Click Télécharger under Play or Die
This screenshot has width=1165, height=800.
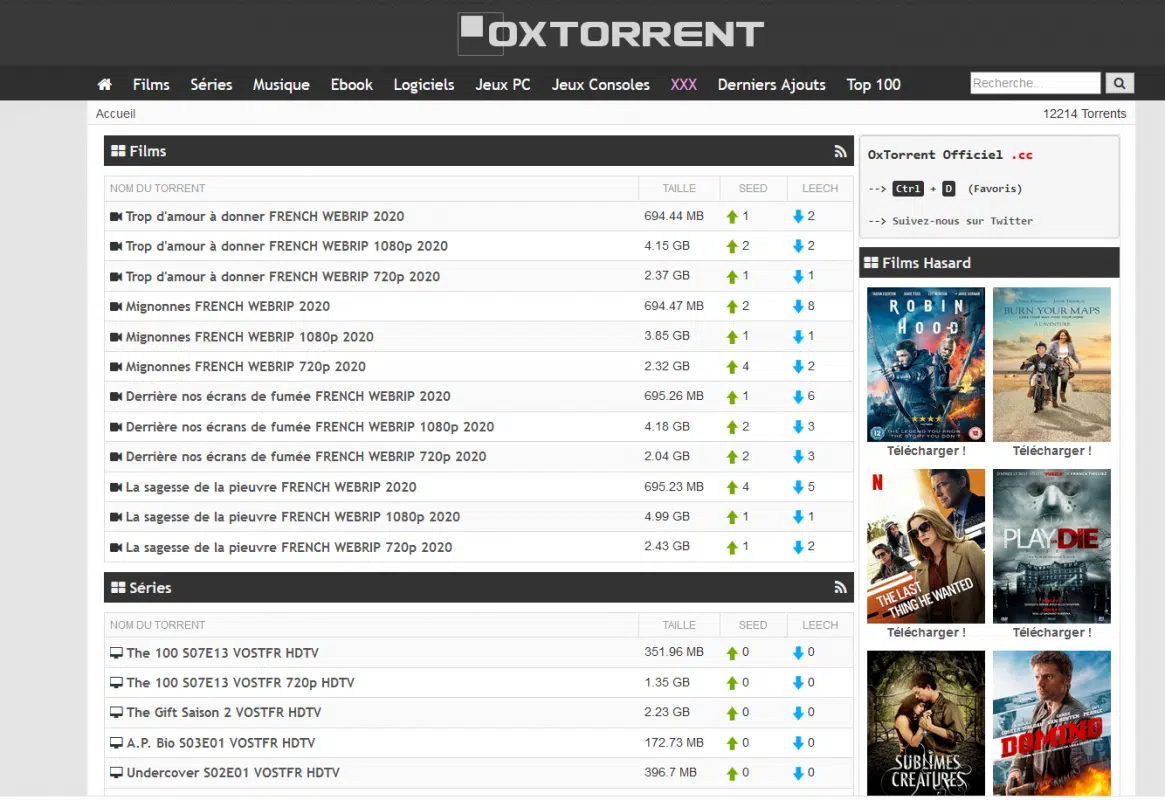1051,632
